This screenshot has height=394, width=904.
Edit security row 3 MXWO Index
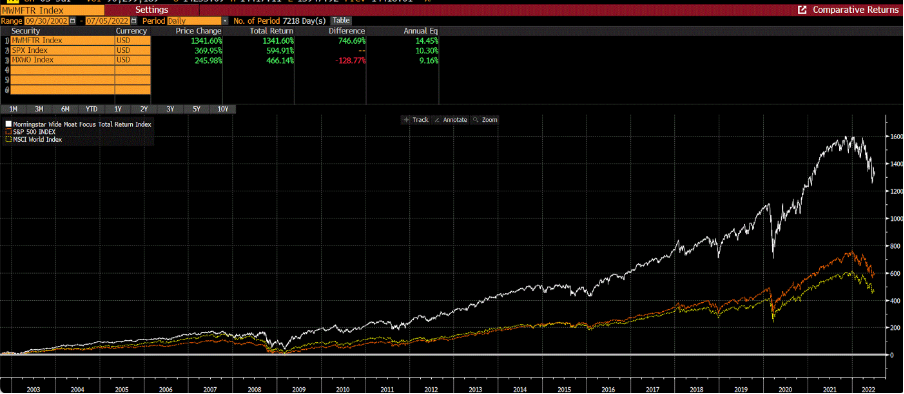62,61
